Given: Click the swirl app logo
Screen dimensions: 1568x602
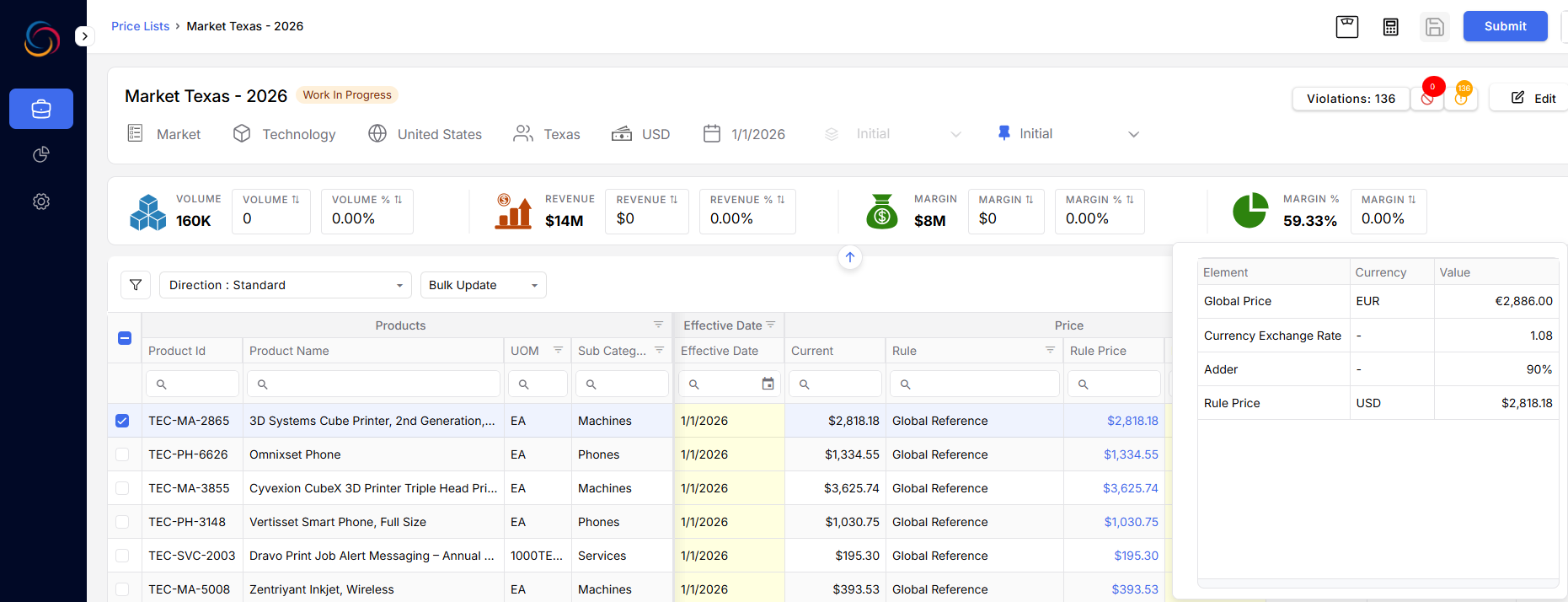Looking at the screenshot, I should [42, 39].
